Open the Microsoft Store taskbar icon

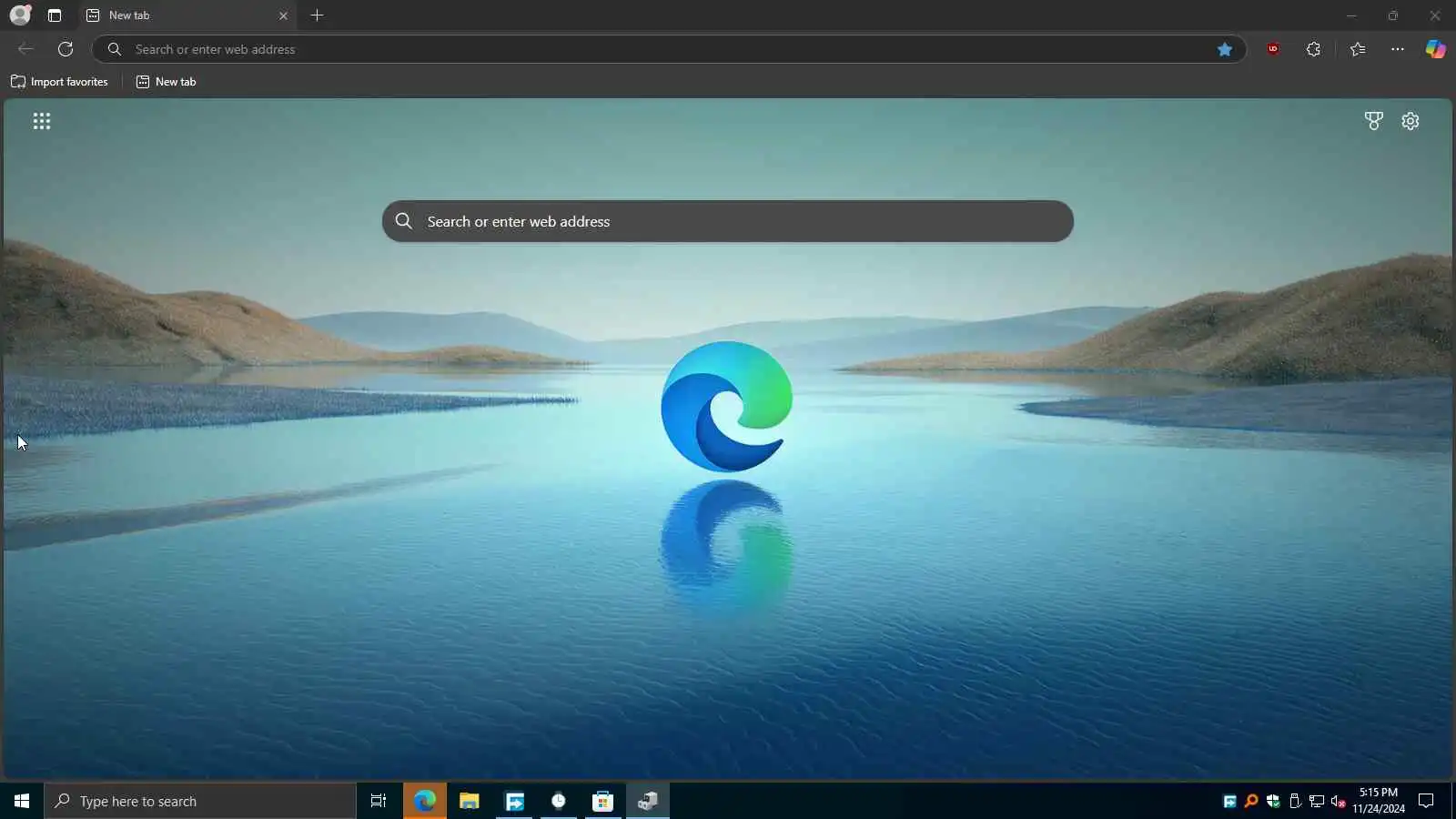[603, 801]
